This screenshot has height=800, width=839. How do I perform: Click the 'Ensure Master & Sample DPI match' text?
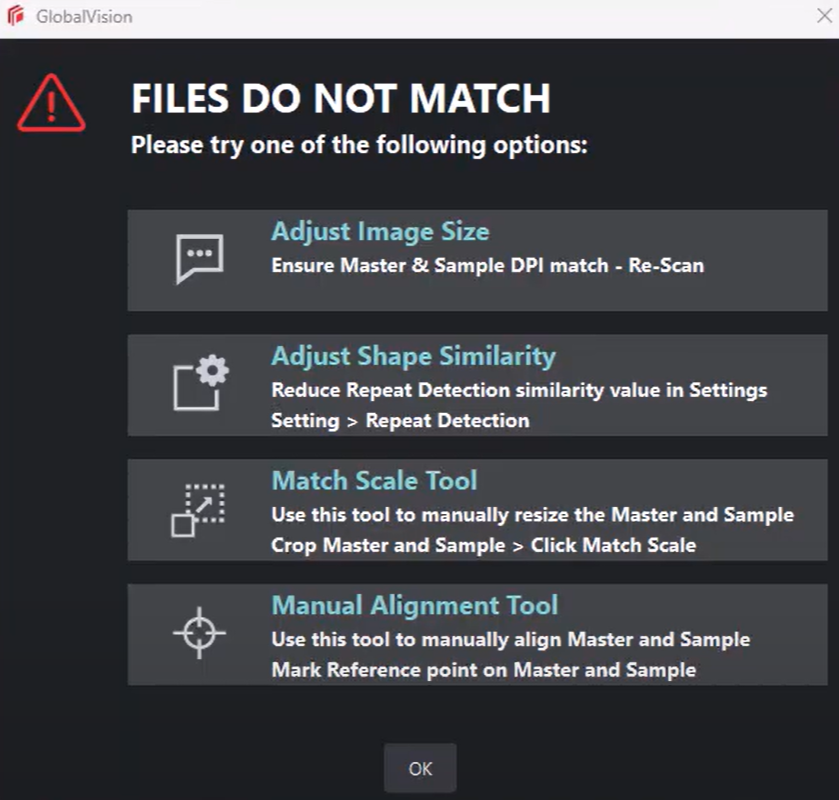tap(487, 266)
